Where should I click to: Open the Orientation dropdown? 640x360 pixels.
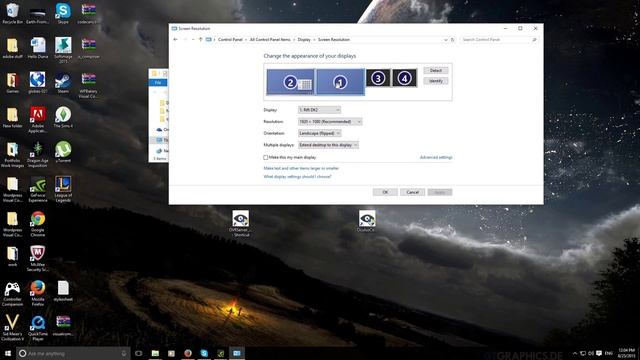pos(320,133)
